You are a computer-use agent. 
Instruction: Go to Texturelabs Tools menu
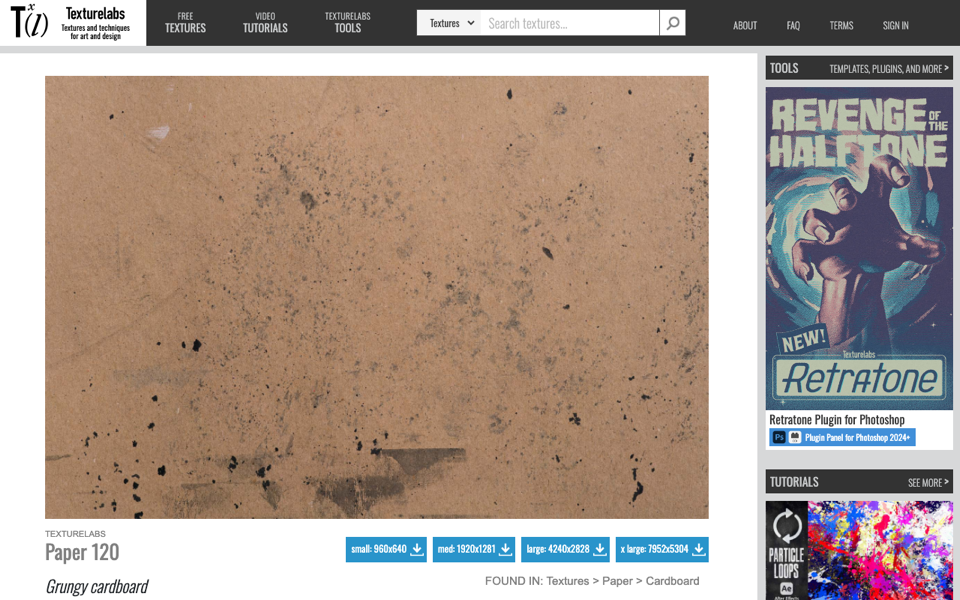click(347, 23)
